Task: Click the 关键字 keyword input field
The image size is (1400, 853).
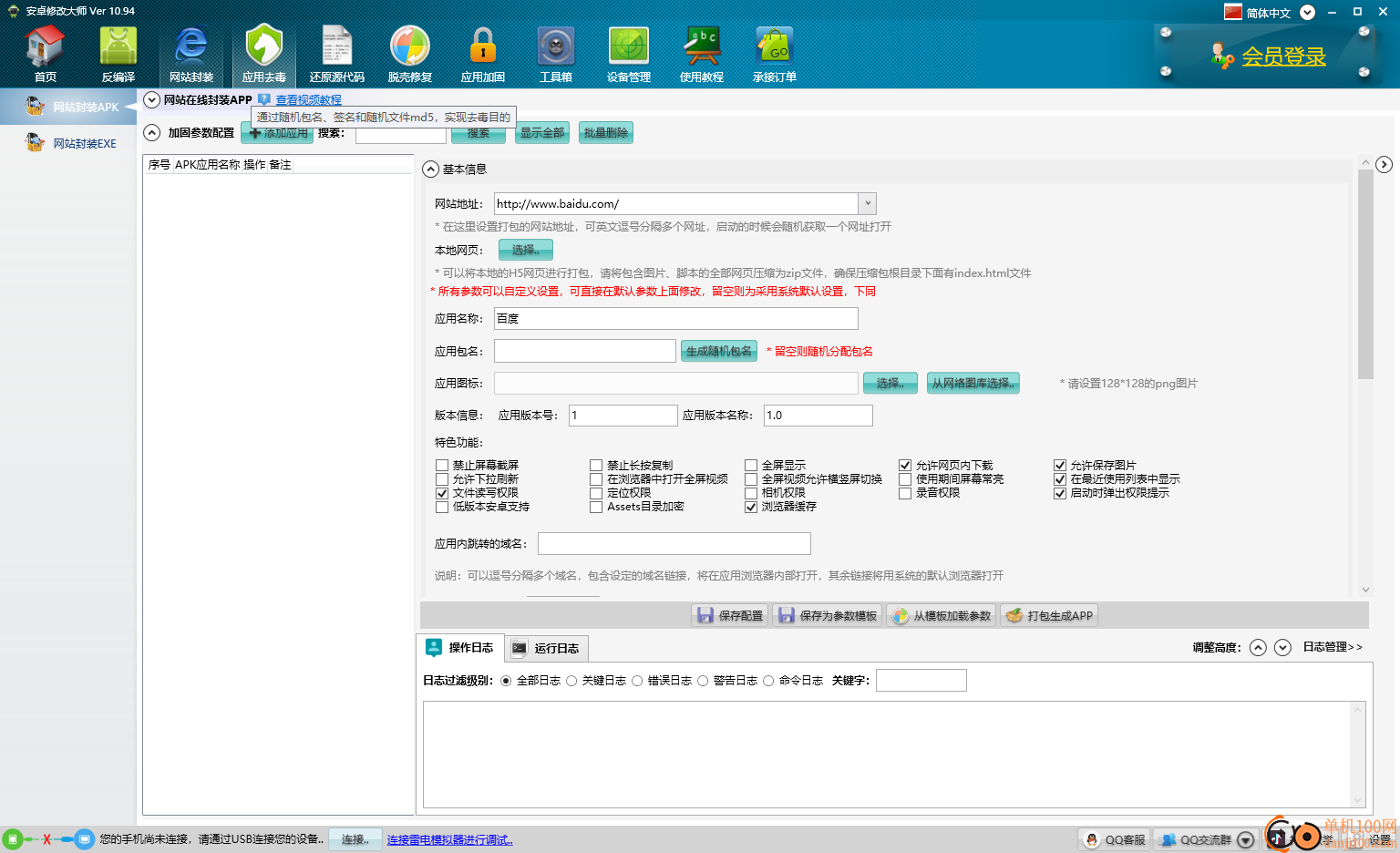Action: pos(921,680)
